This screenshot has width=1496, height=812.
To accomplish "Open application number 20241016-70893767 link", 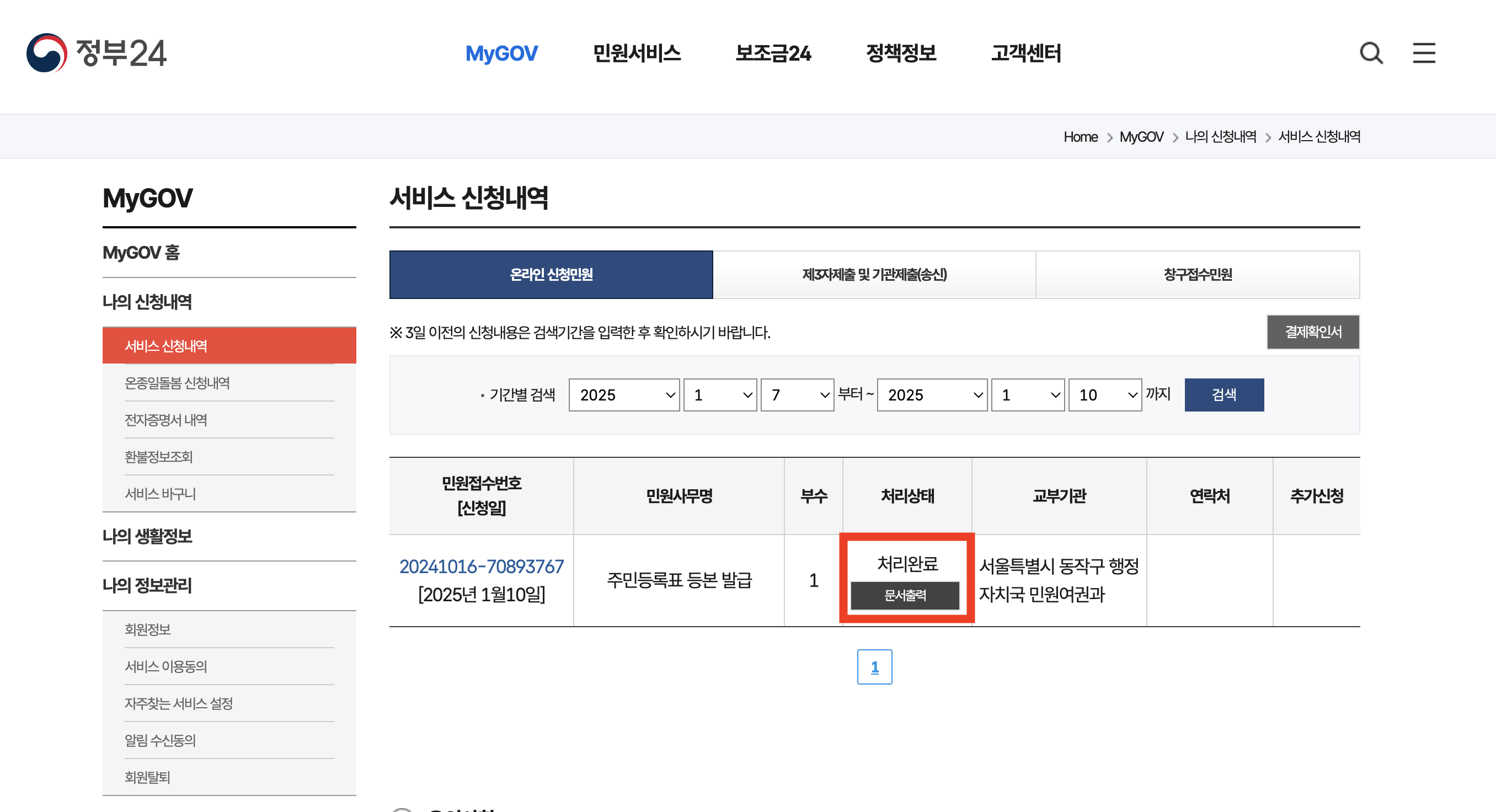I will 481,567.
